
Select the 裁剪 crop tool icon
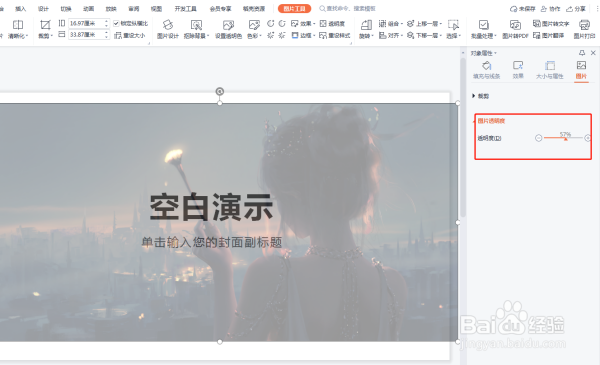coord(45,25)
